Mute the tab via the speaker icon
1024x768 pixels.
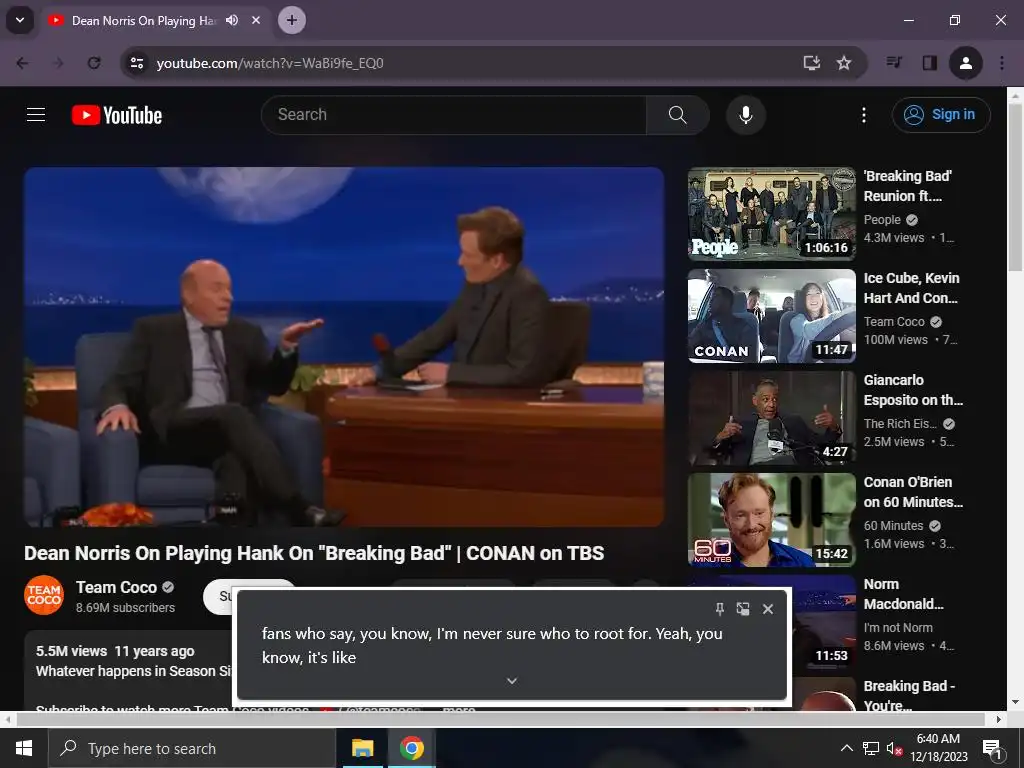click(x=232, y=20)
